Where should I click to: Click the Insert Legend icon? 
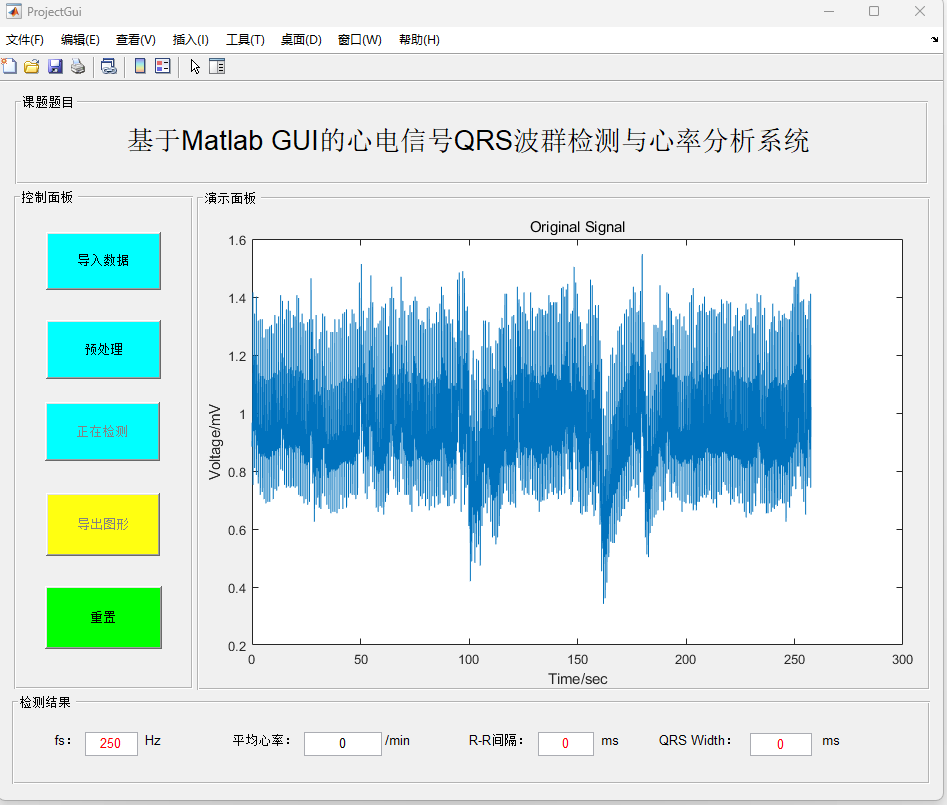163,67
